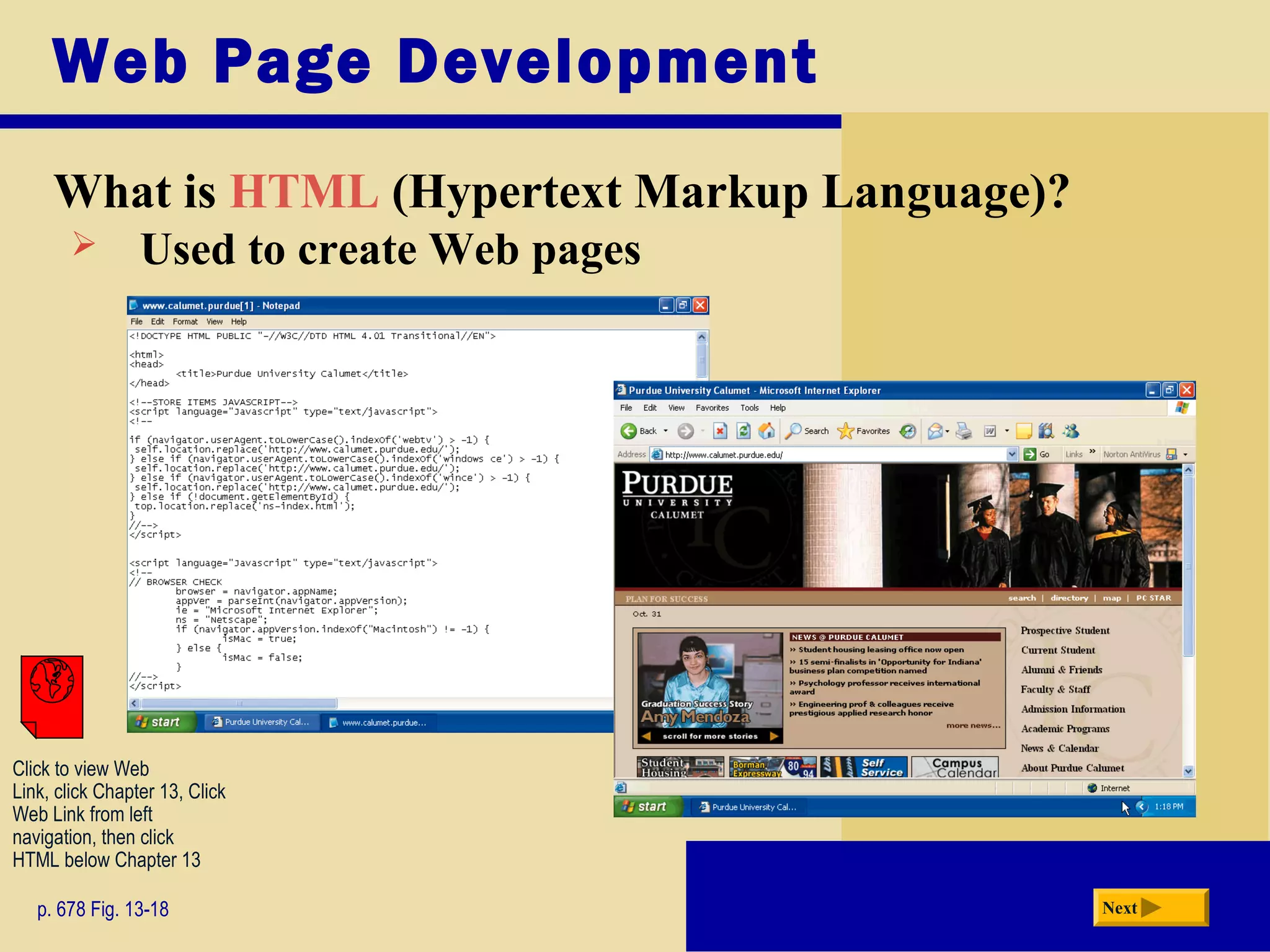Click the Student Housing banner
This screenshot has width=1270, height=952.
680,767
